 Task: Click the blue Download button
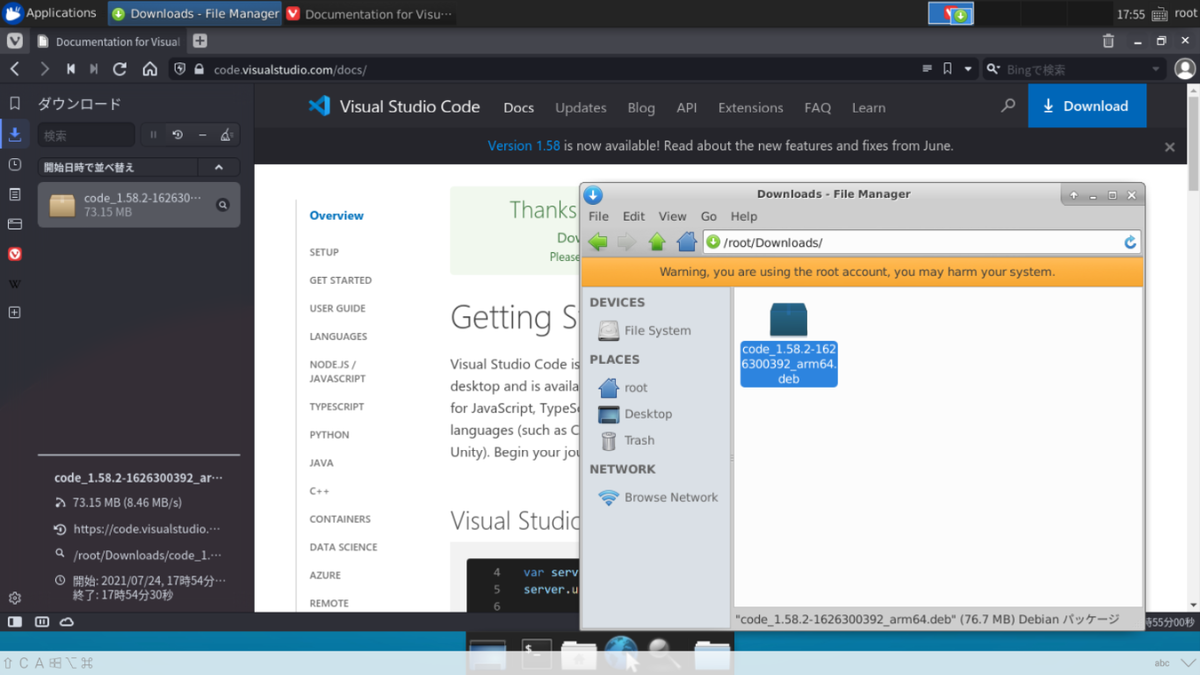click(x=1087, y=106)
